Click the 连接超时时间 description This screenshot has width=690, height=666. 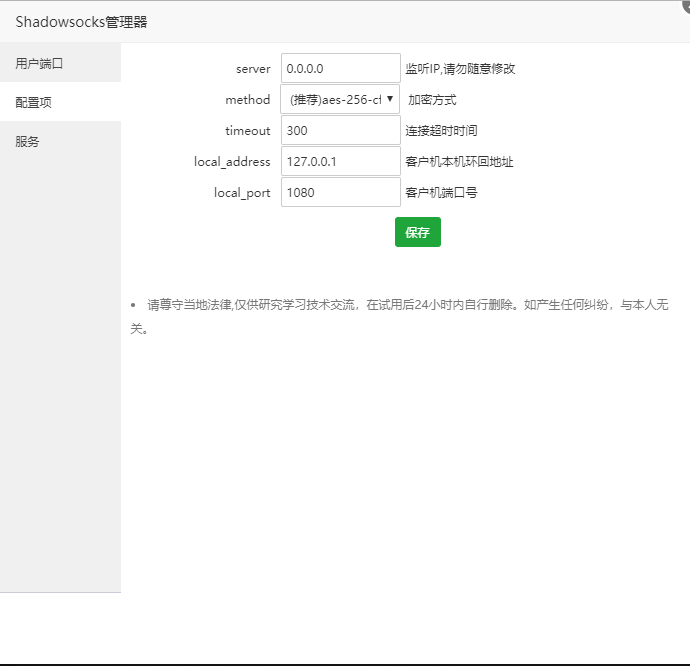coord(441,131)
